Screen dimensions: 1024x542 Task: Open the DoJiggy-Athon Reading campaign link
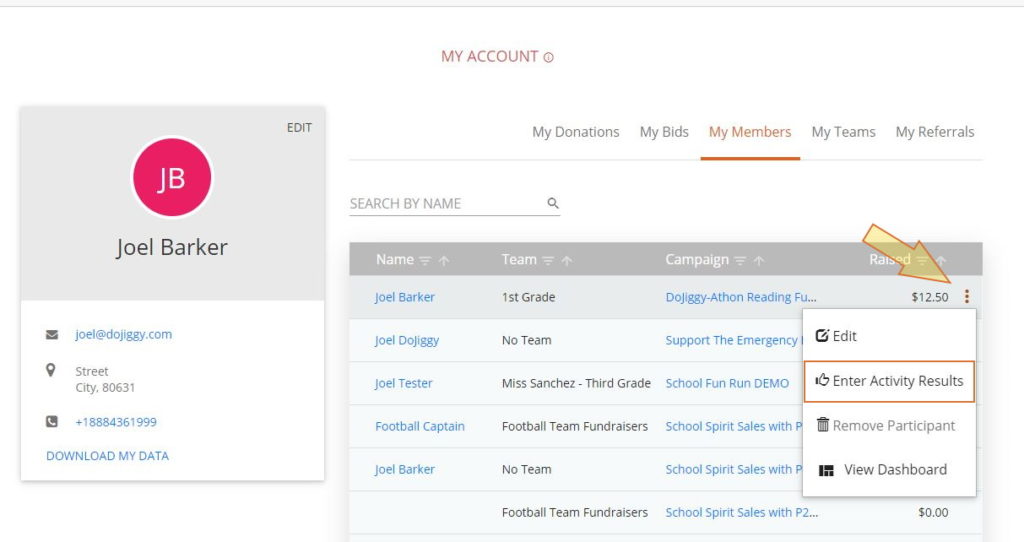pyautogui.click(x=741, y=297)
